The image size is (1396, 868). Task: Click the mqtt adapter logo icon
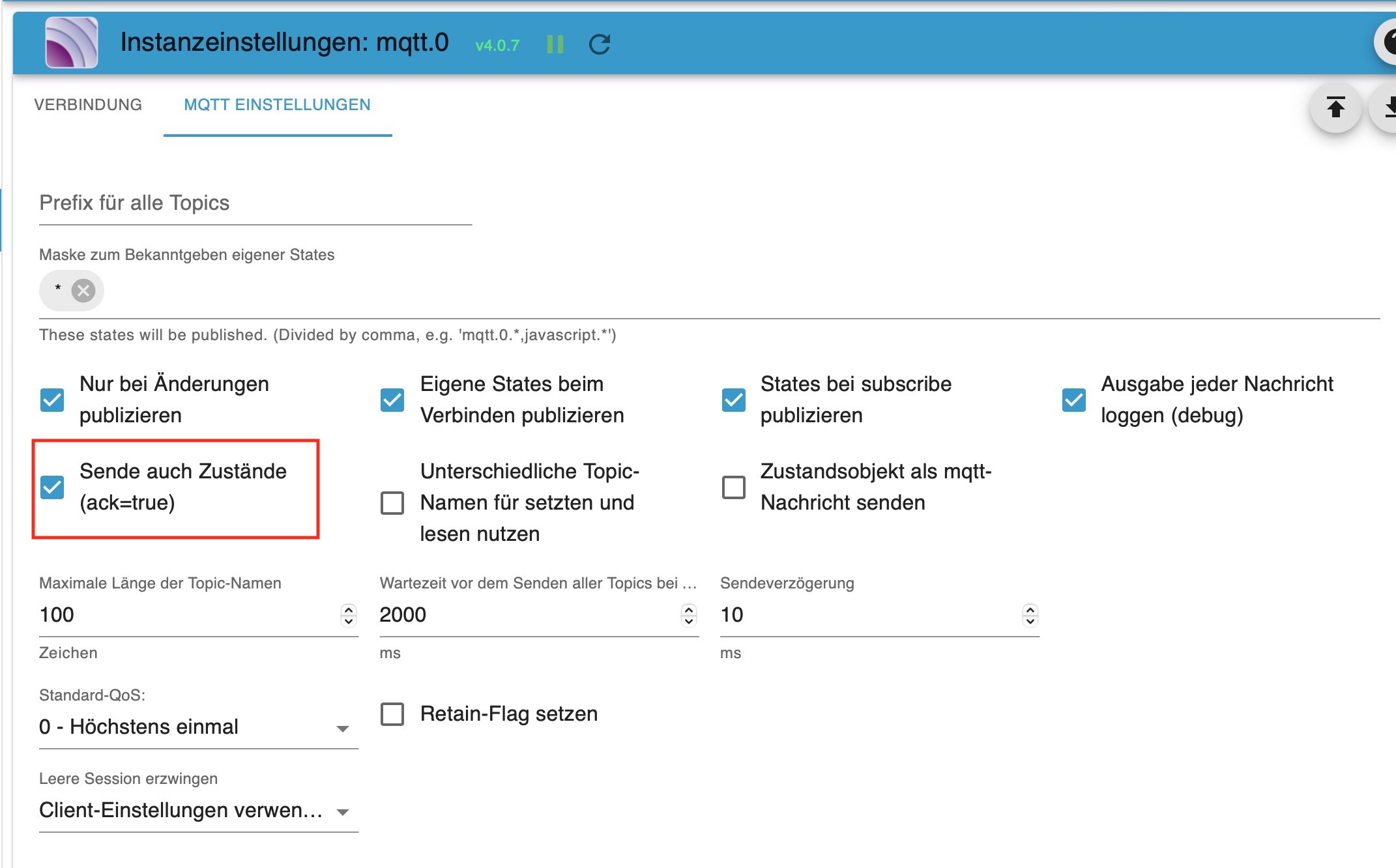click(x=72, y=43)
